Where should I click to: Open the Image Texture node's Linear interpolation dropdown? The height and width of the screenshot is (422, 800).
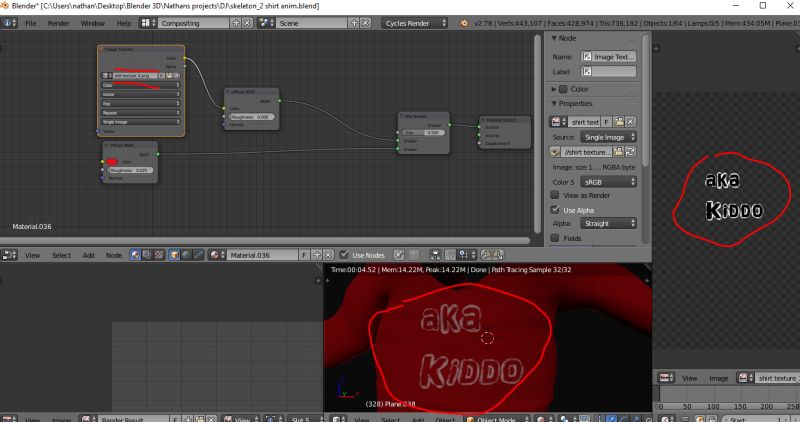[x=140, y=94]
